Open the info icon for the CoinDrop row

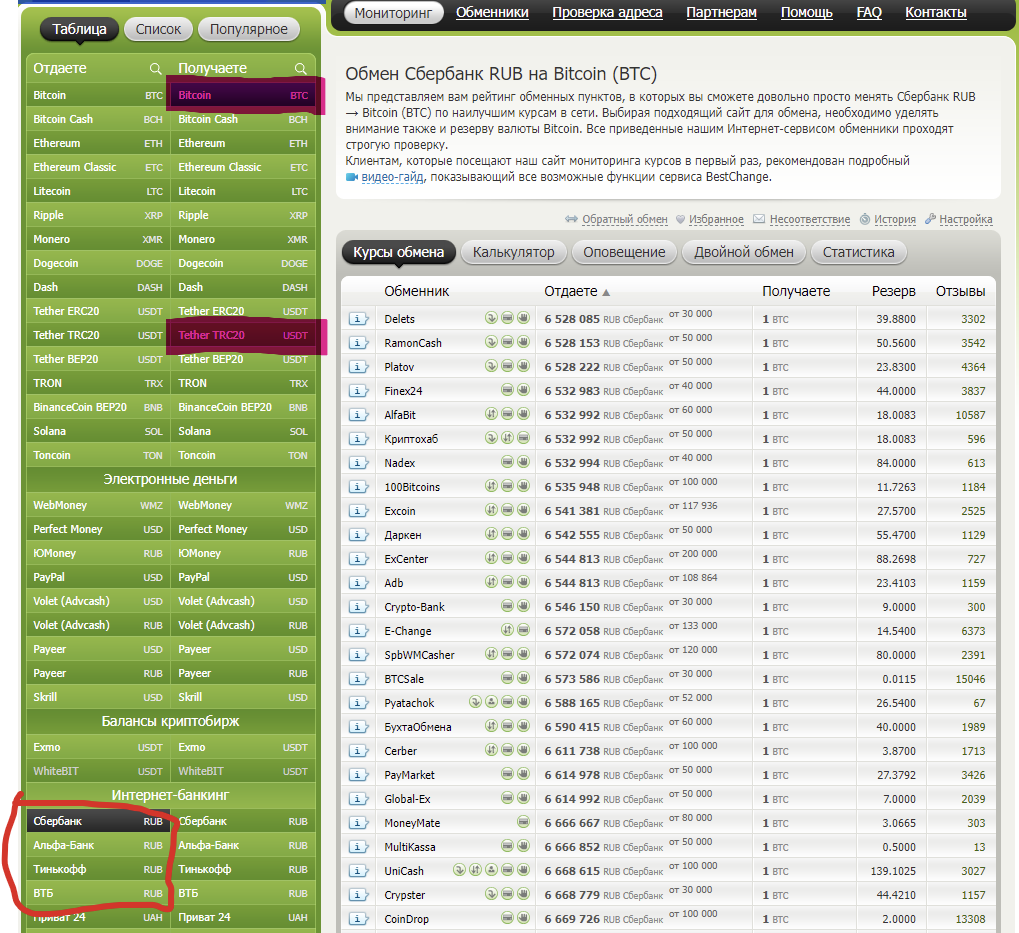click(x=358, y=919)
